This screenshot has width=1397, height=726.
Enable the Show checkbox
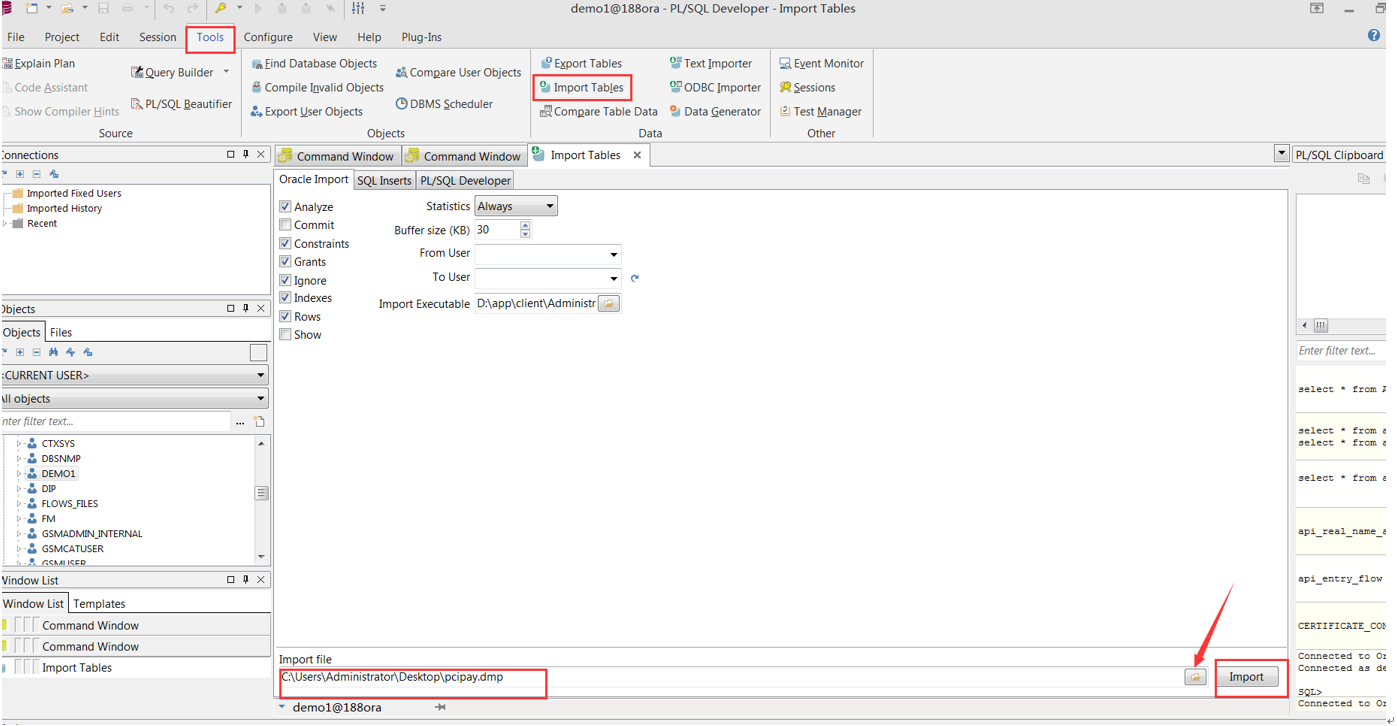[x=285, y=334]
